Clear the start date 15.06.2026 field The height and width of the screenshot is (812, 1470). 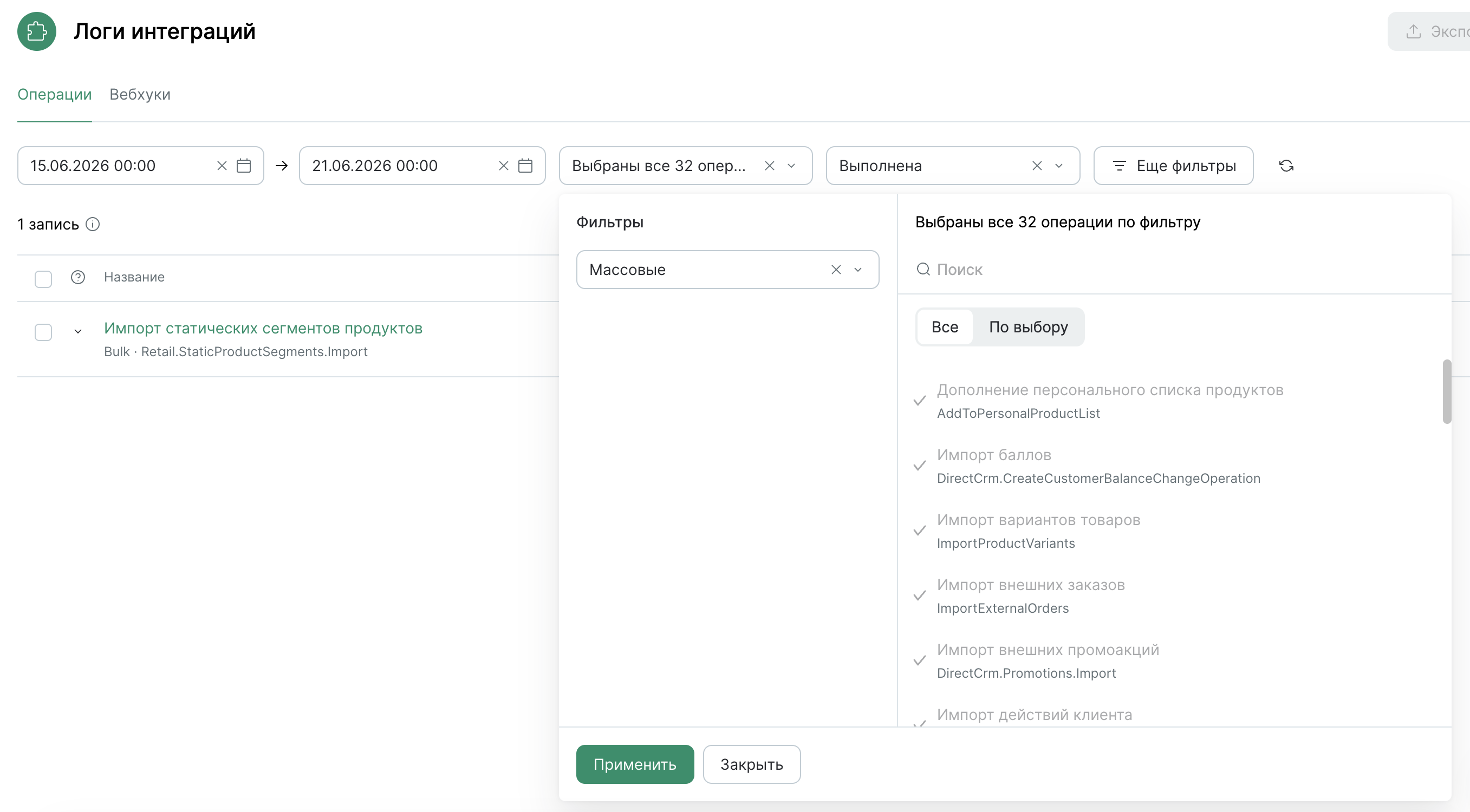click(x=222, y=166)
